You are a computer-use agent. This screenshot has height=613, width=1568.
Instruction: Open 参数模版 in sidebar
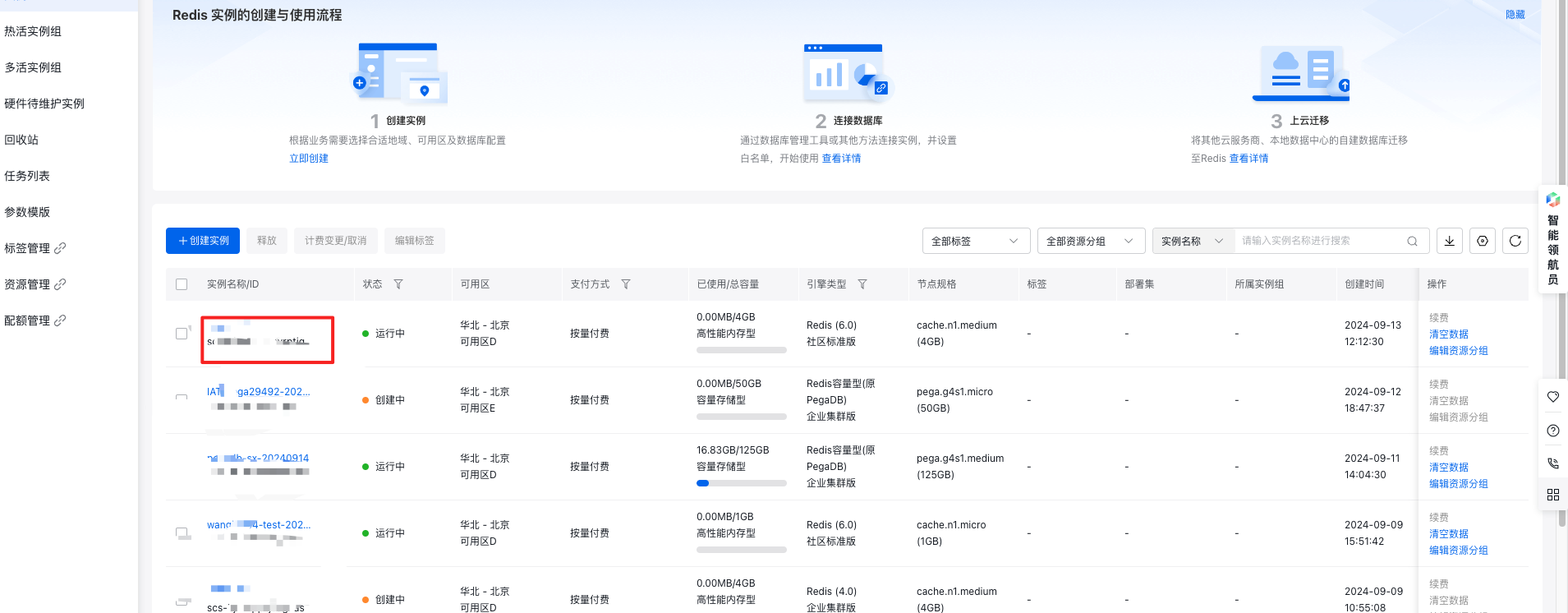[27, 212]
